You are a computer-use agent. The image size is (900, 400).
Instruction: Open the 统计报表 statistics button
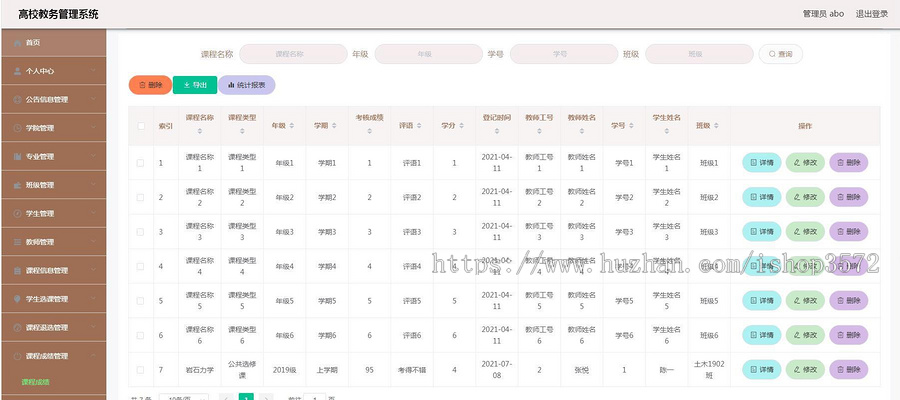pyautogui.click(x=247, y=85)
